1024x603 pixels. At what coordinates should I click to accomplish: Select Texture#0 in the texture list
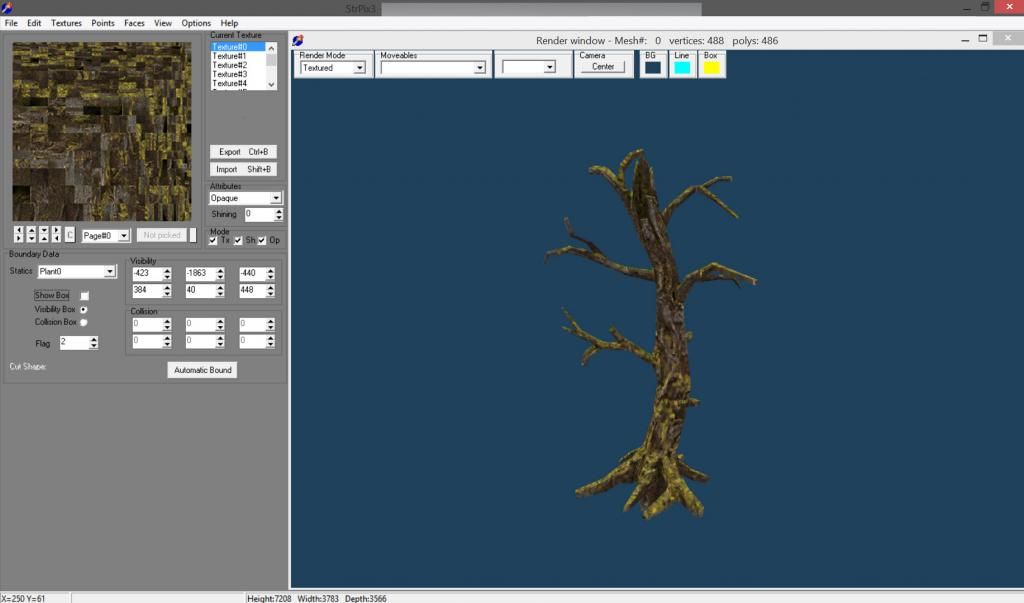(x=238, y=47)
